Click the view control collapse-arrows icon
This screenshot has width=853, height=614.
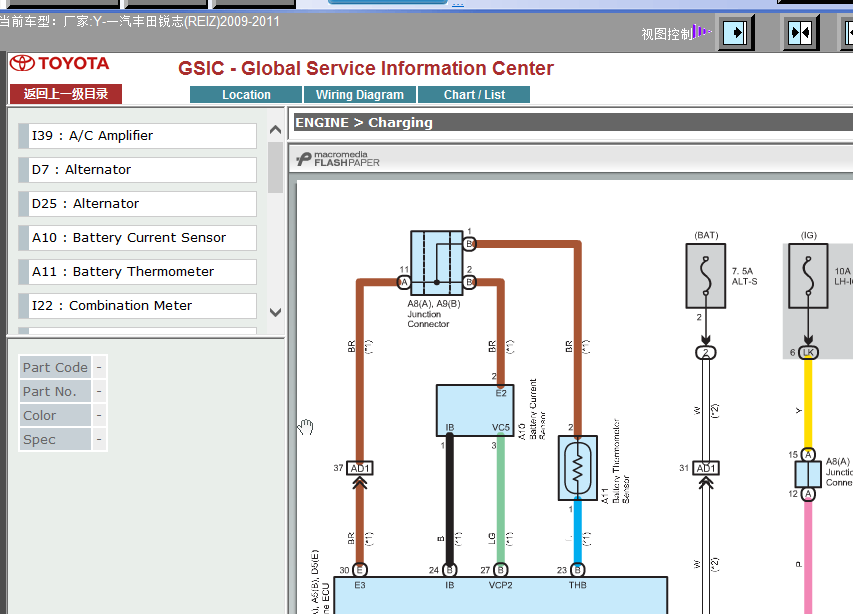(x=800, y=33)
